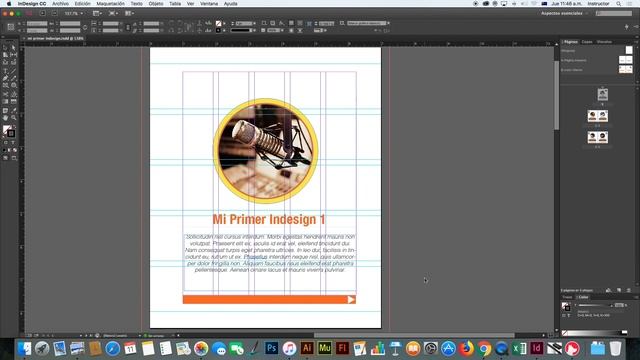Toggle formatting affects container
This screenshot has width=640, height=360.
point(5,143)
